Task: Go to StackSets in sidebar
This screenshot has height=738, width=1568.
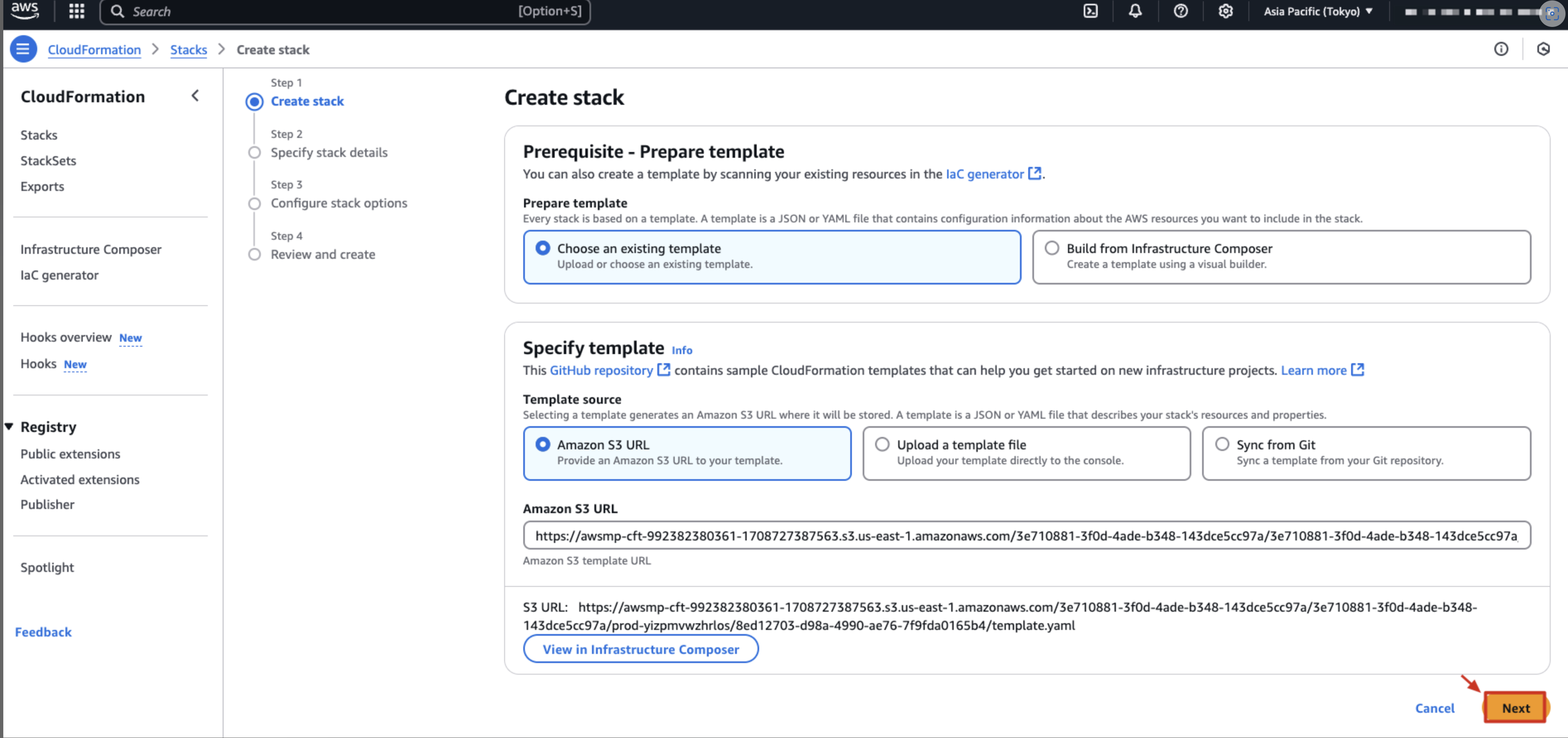Action: click(x=48, y=161)
